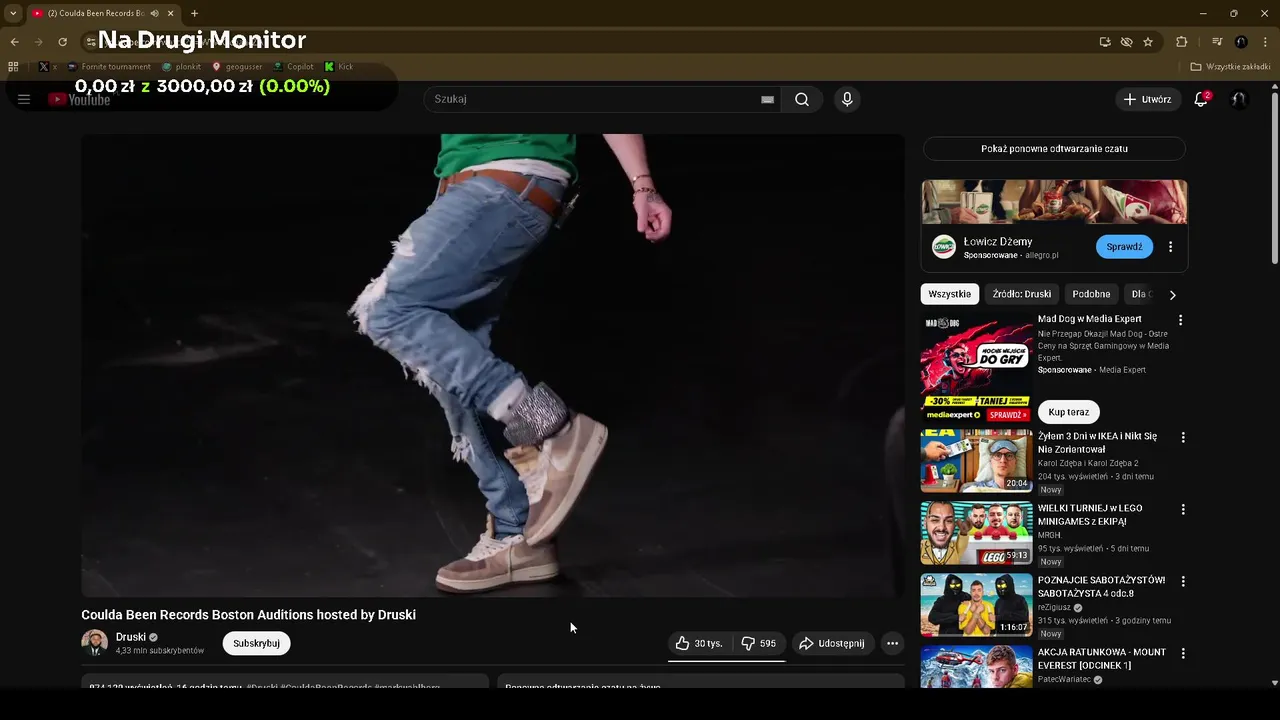Click the install app icon in address bar
The width and height of the screenshot is (1280, 720).
[x=1105, y=42]
